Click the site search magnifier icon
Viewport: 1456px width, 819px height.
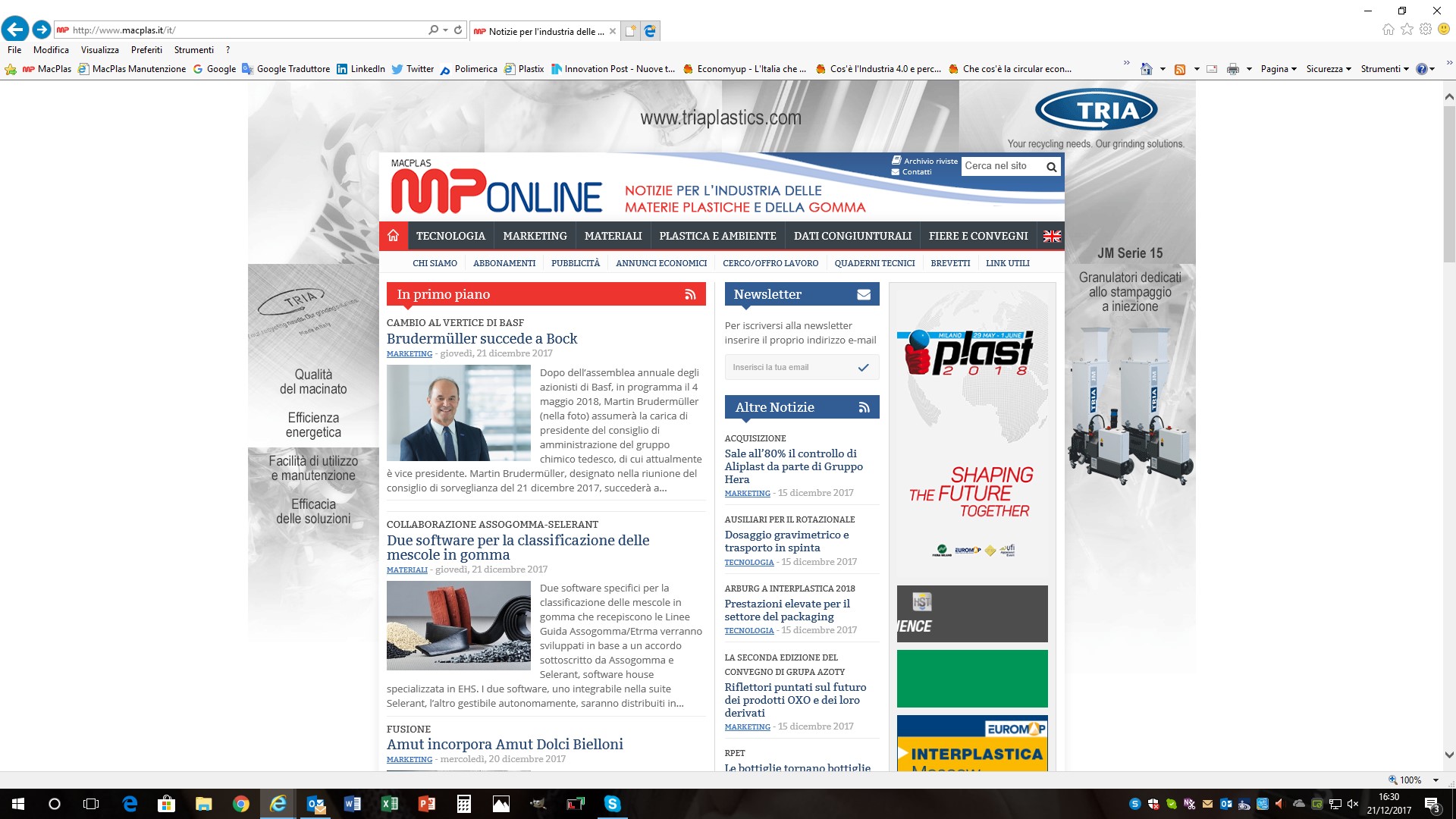[1051, 167]
